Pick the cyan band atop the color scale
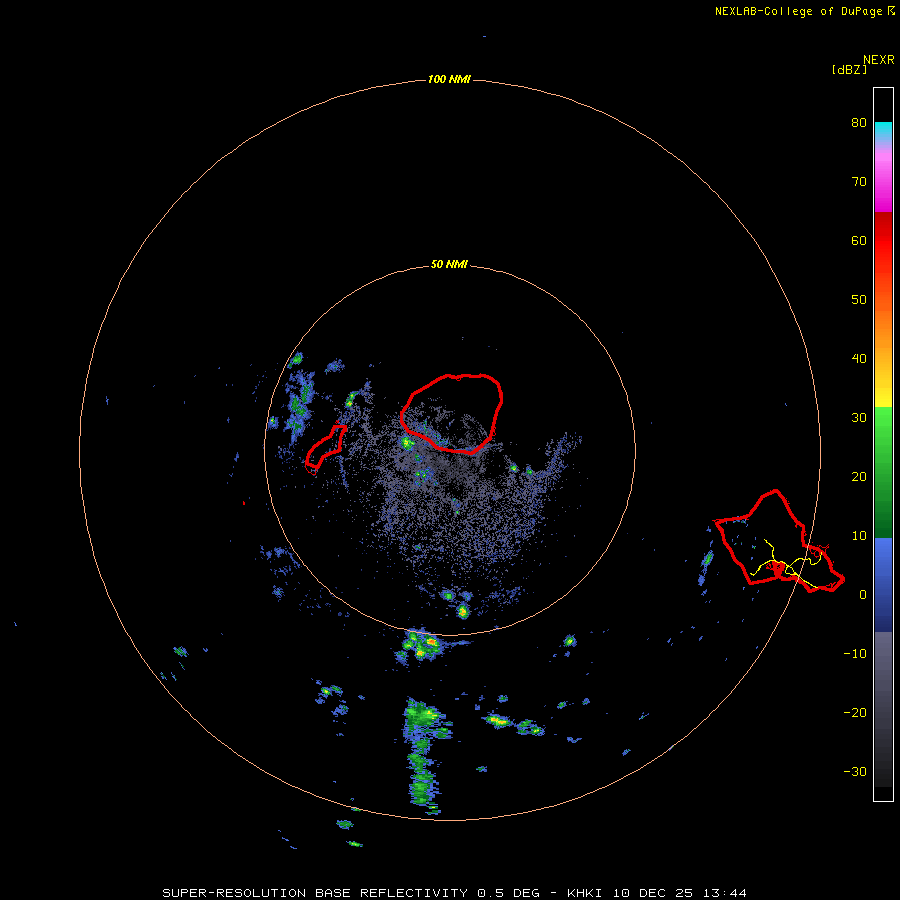900x900 pixels. (x=883, y=131)
